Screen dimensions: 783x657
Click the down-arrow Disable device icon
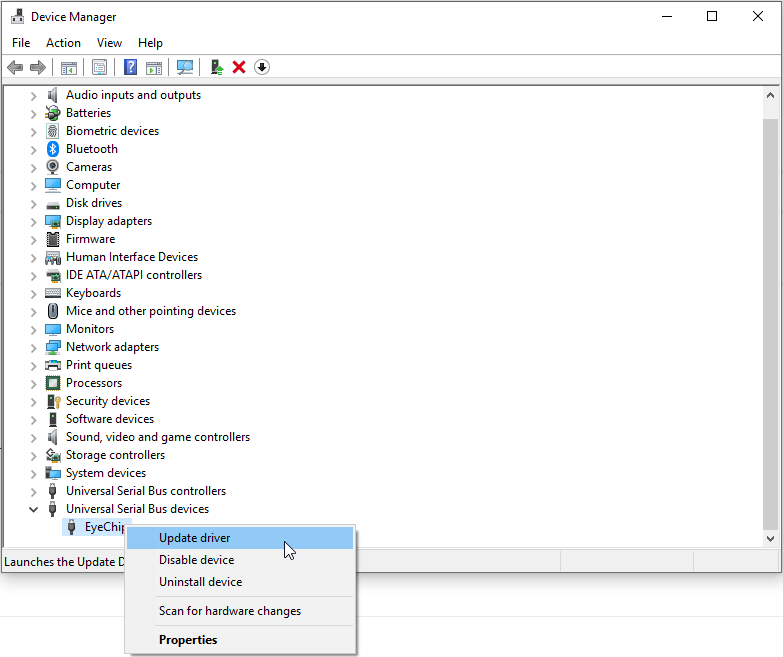pyautogui.click(x=262, y=67)
